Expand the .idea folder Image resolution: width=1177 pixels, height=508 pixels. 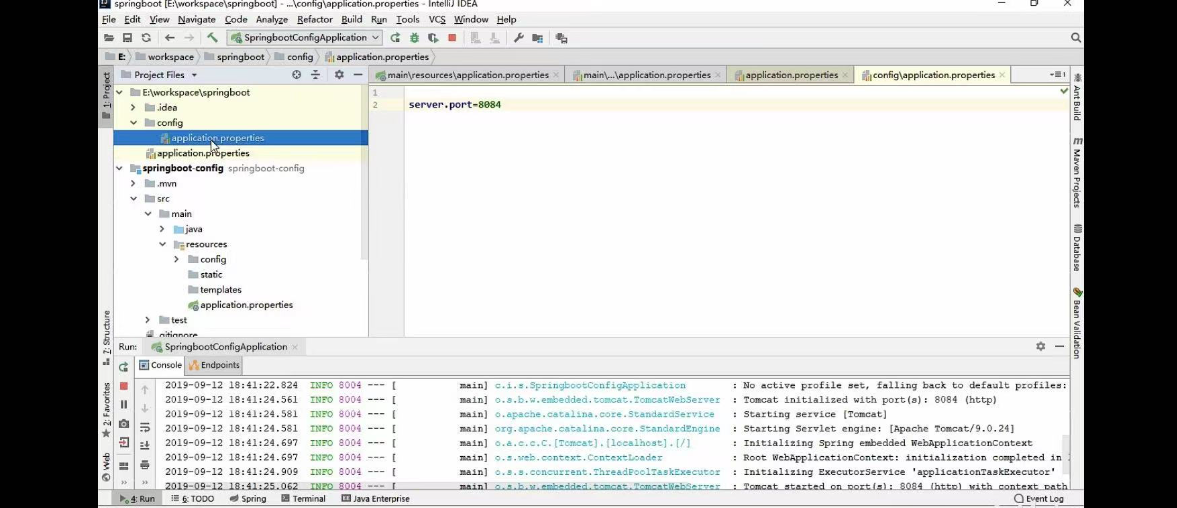[x=133, y=107]
